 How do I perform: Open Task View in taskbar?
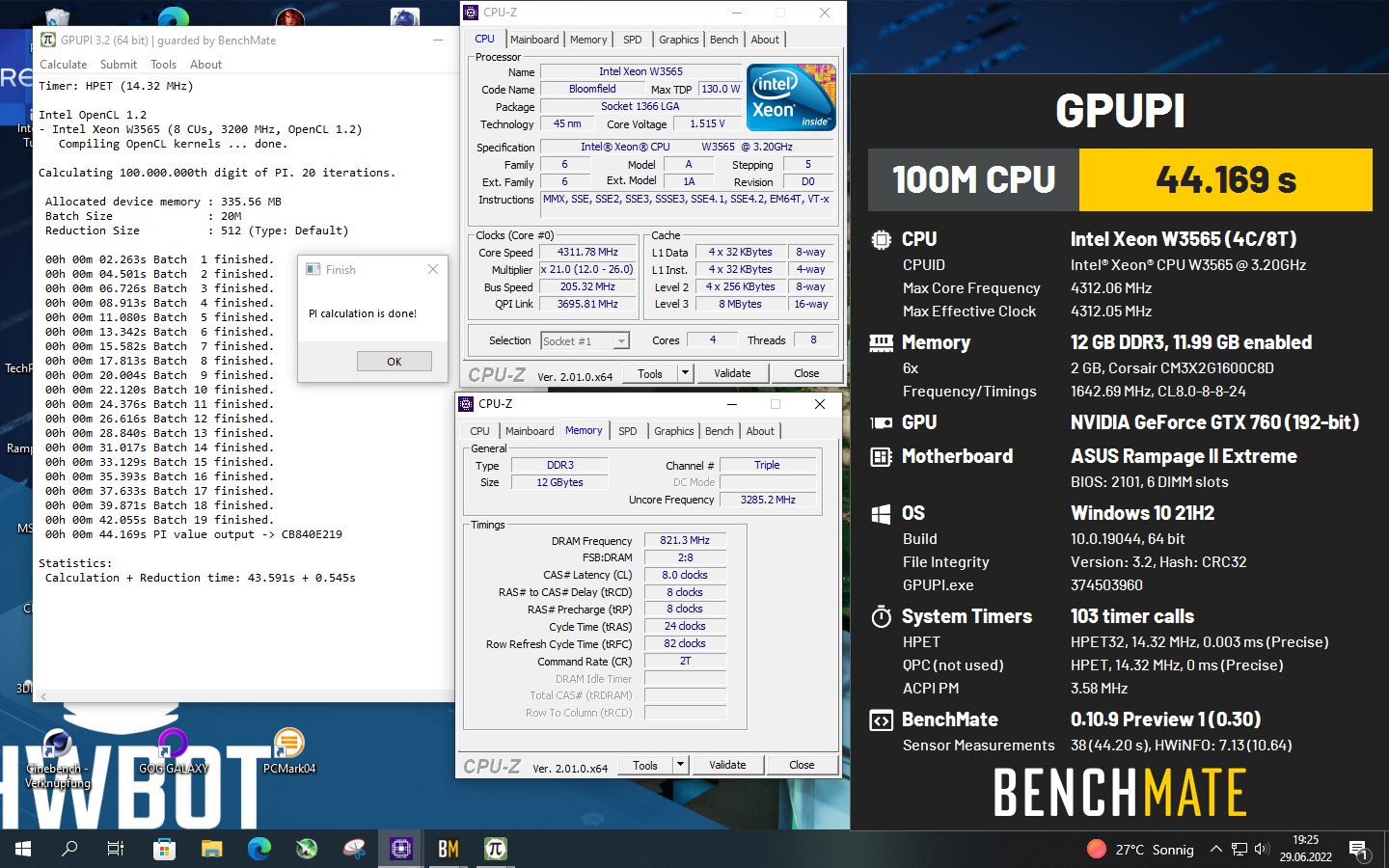116,849
